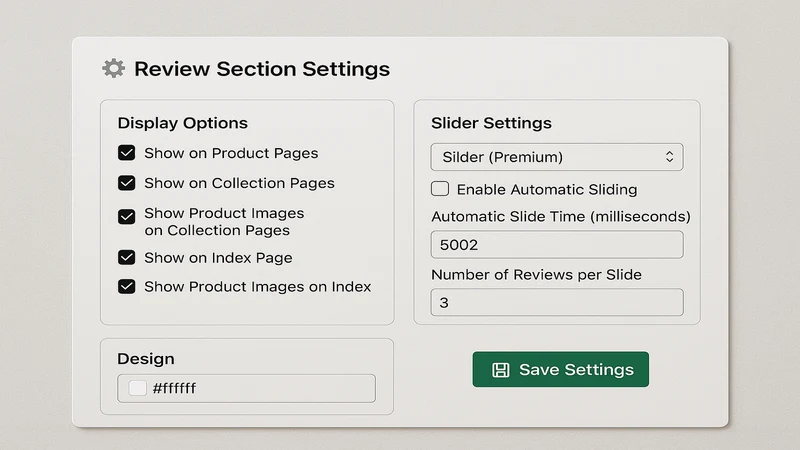Uncheck Show on Index Page

(127, 257)
